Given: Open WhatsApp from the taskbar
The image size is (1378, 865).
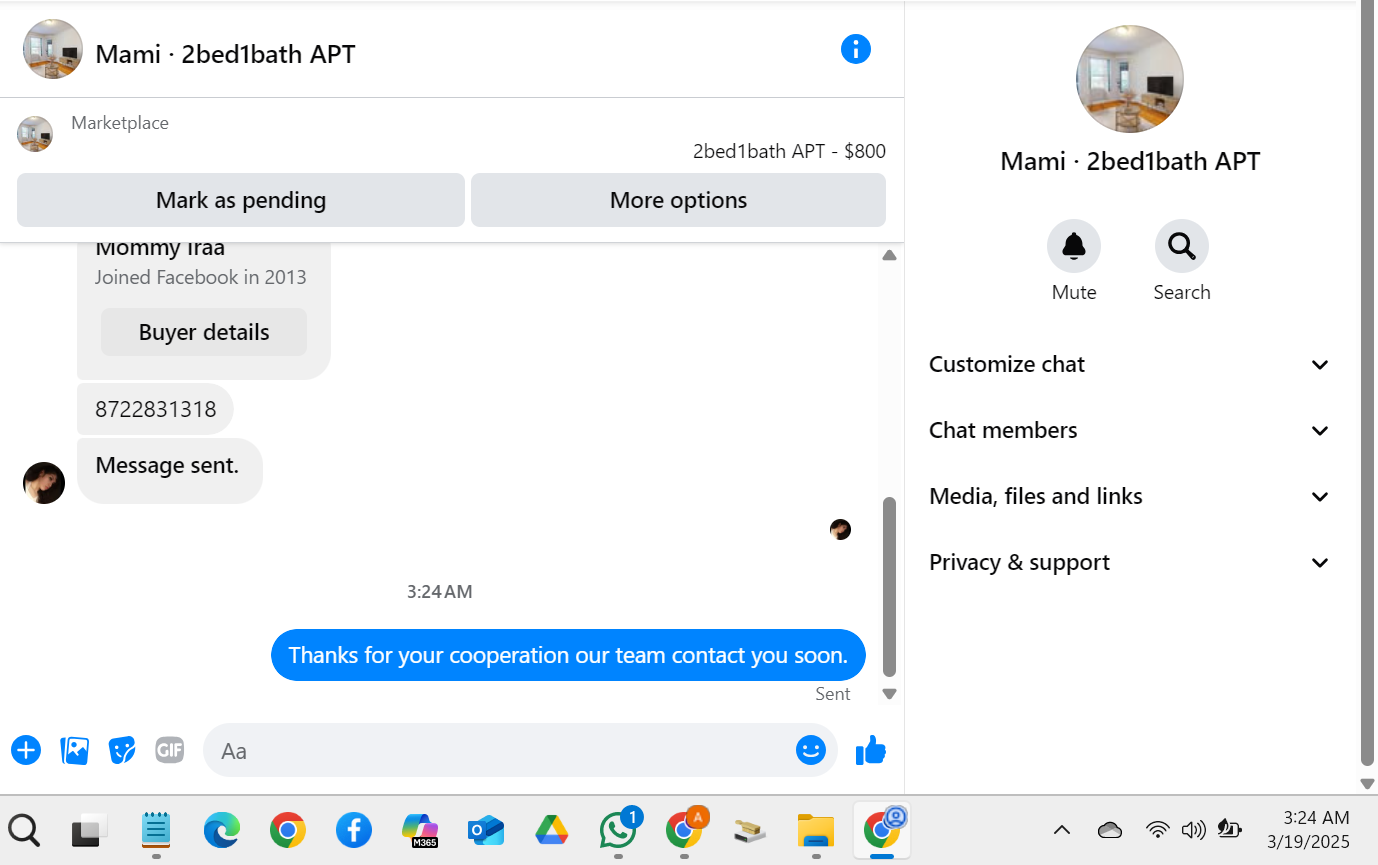Looking at the screenshot, I should point(619,829).
